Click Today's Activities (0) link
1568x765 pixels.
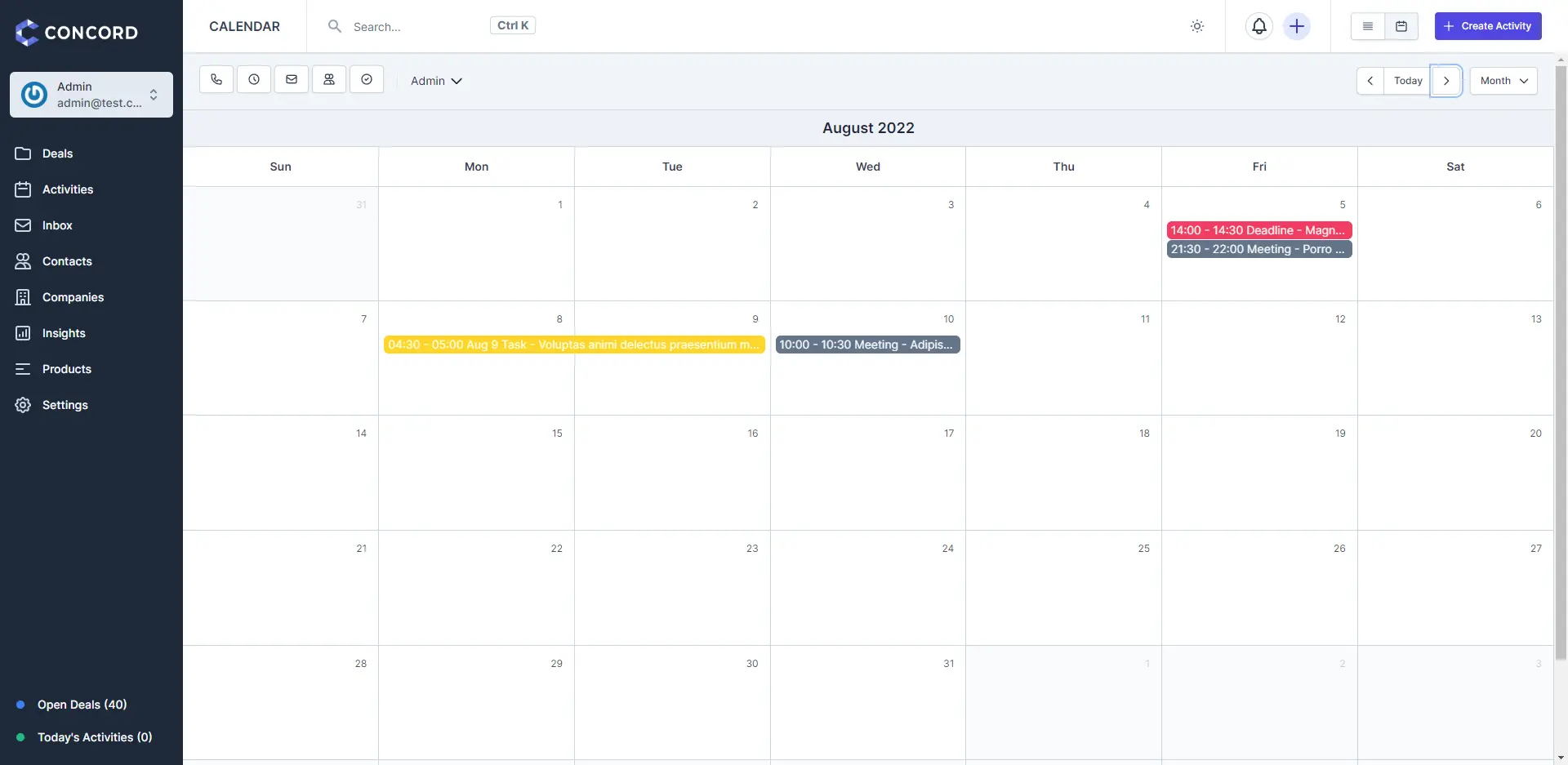[95, 737]
